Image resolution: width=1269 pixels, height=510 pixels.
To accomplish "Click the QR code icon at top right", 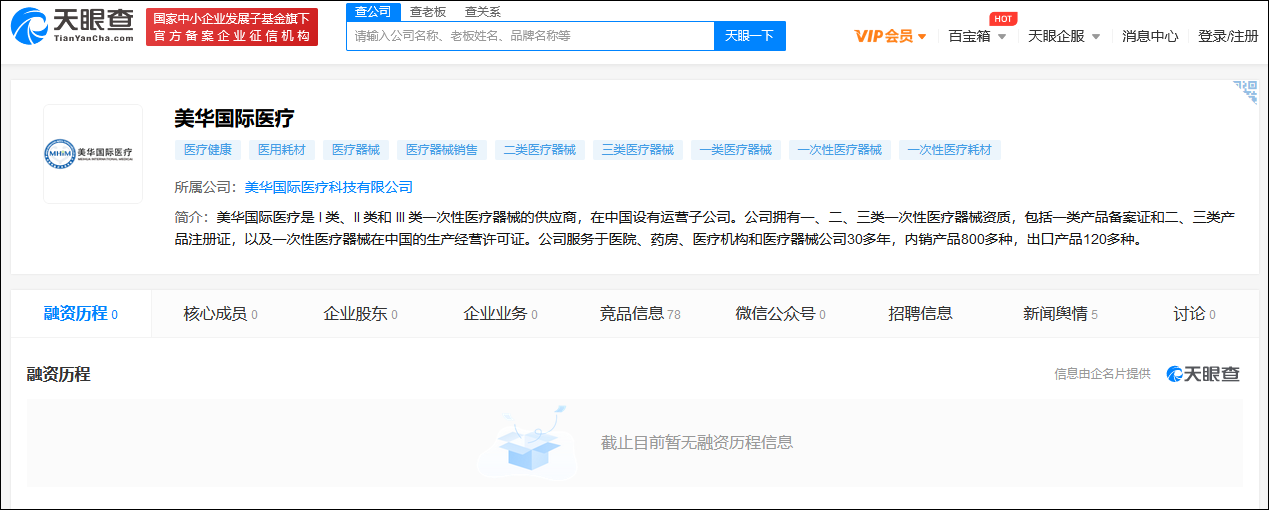I will [1244, 92].
